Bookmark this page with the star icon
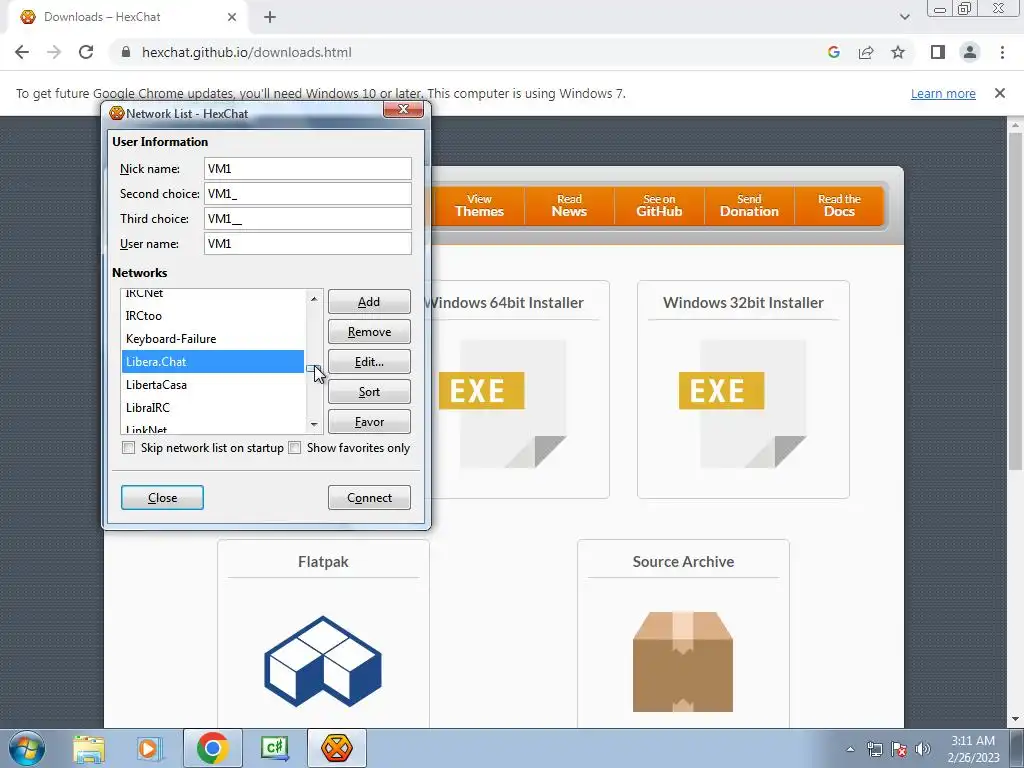The image size is (1024, 768). [x=898, y=52]
